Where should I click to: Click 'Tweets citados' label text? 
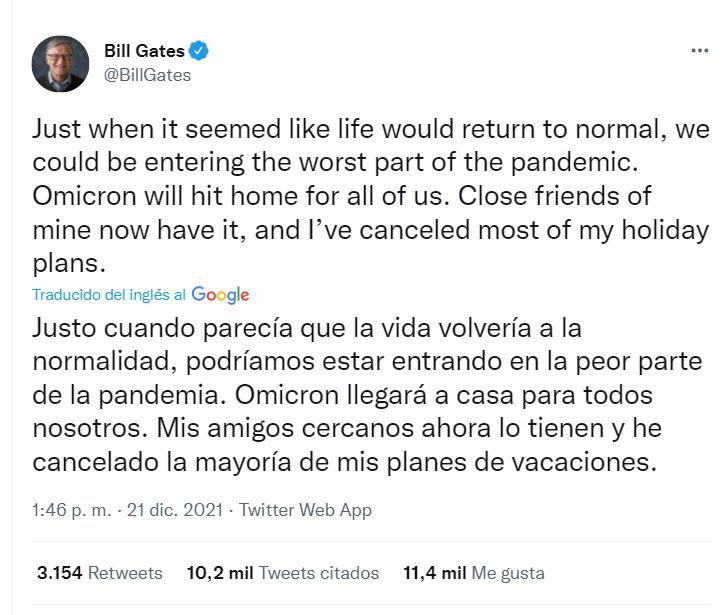click(x=319, y=573)
